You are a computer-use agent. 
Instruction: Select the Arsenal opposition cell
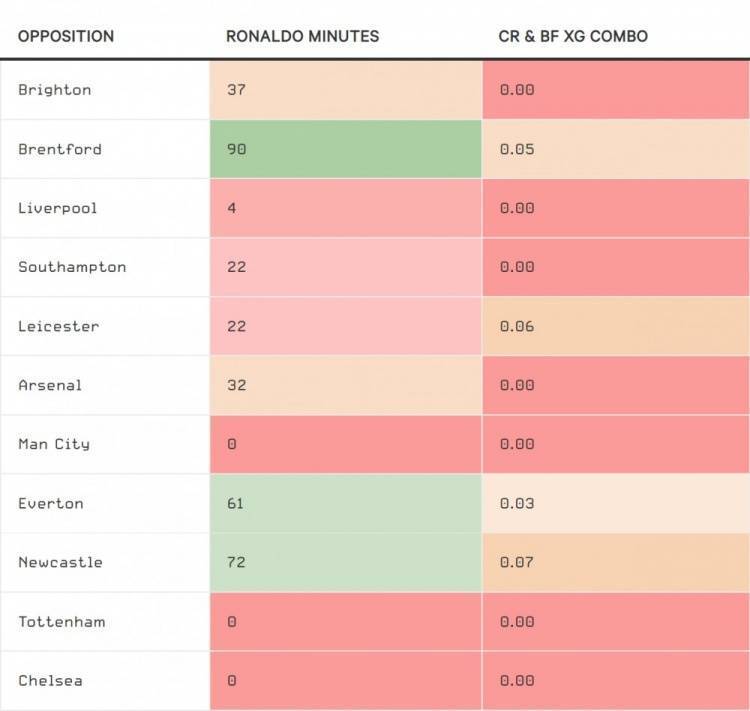[x=50, y=385]
